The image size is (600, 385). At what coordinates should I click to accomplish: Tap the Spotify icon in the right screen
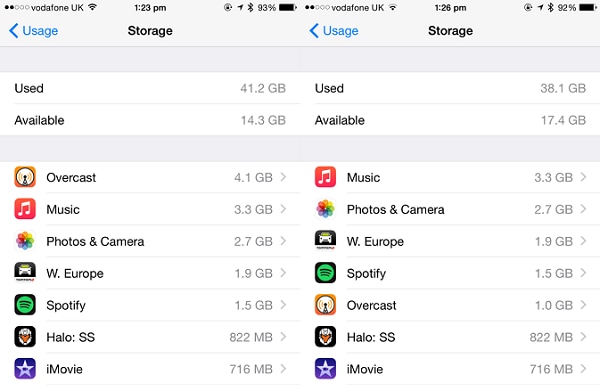pyautogui.click(x=326, y=273)
